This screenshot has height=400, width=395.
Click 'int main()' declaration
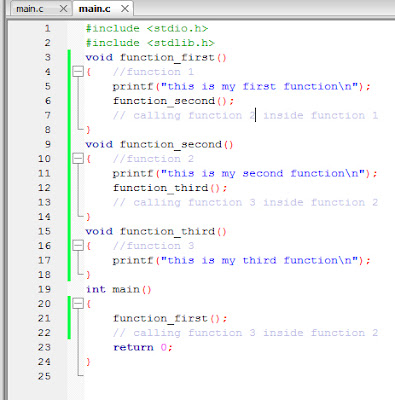[118, 289]
